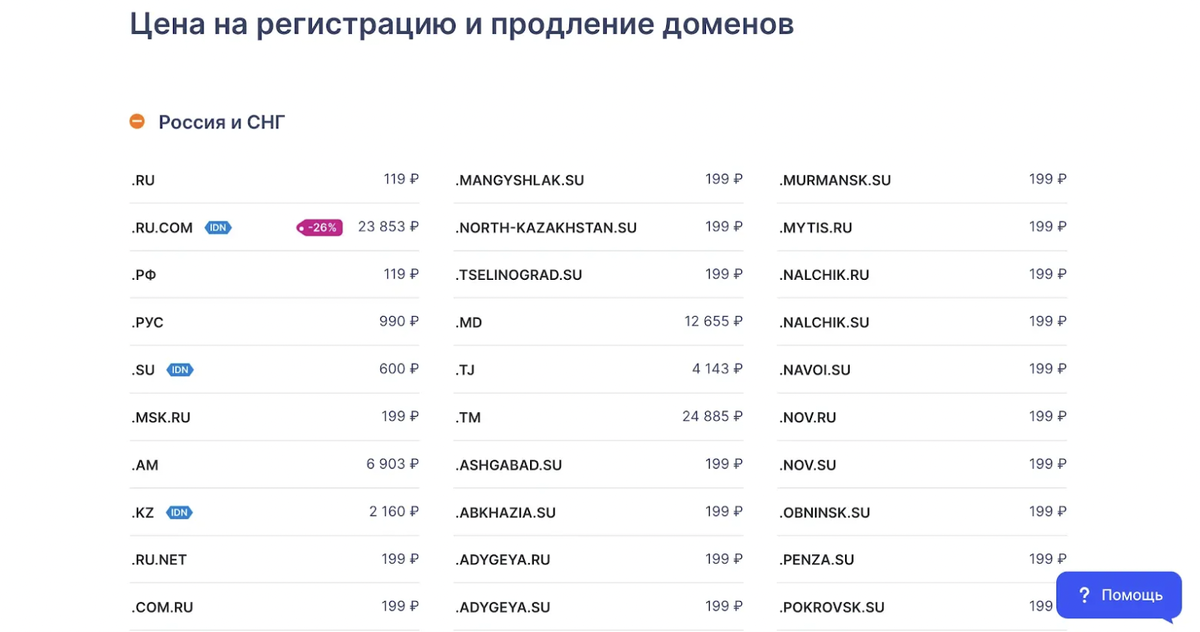1200x632 pixels.
Task: Click the page heading about domain registration prices
Action: pyautogui.click(x=460, y=24)
